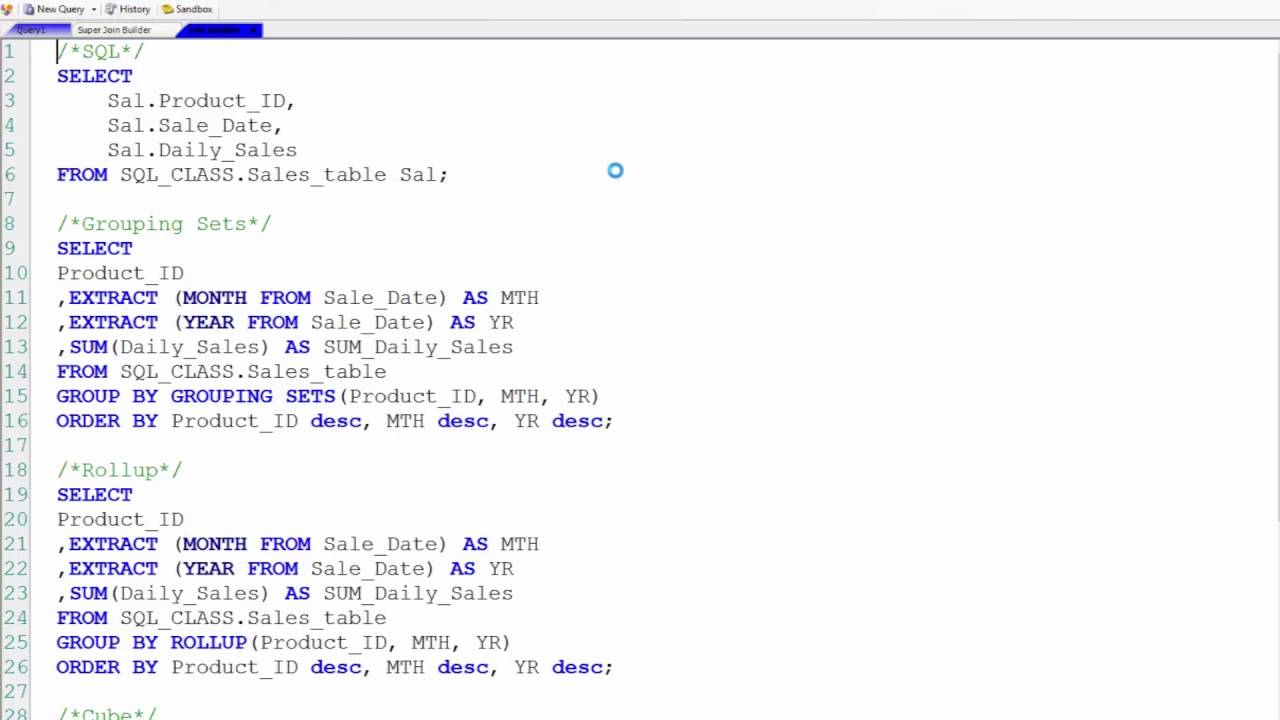Screen dimensions: 1280x720
Task: Open the New Query dropdown arrow
Action: (94, 9)
